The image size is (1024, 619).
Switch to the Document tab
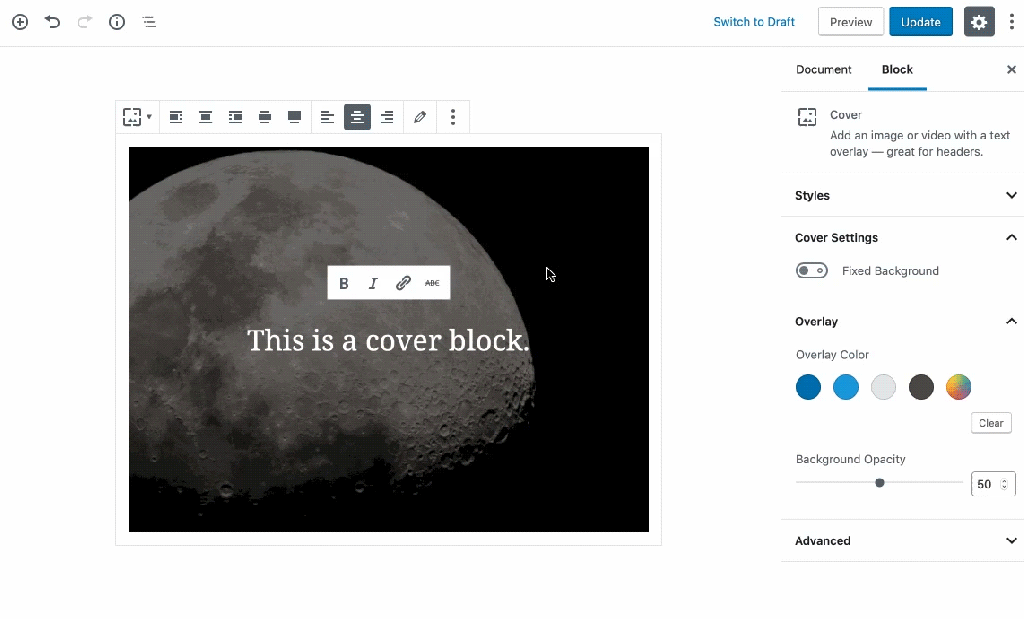tap(823, 70)
